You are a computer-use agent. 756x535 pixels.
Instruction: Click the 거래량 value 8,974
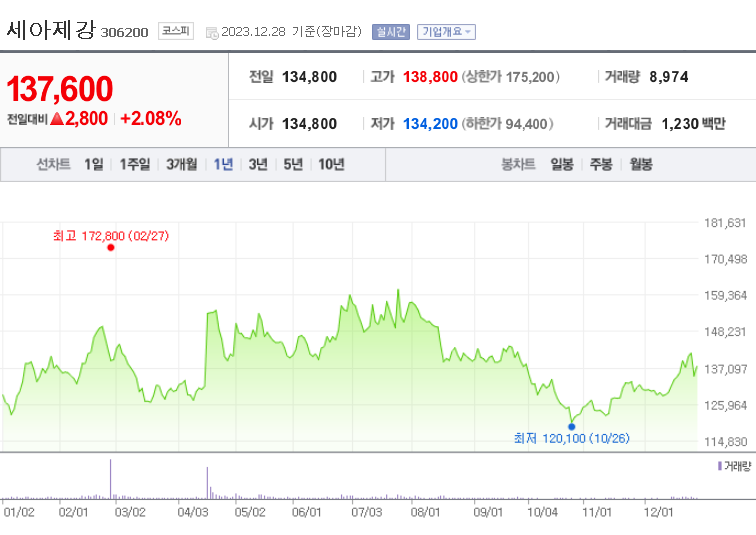669,77
